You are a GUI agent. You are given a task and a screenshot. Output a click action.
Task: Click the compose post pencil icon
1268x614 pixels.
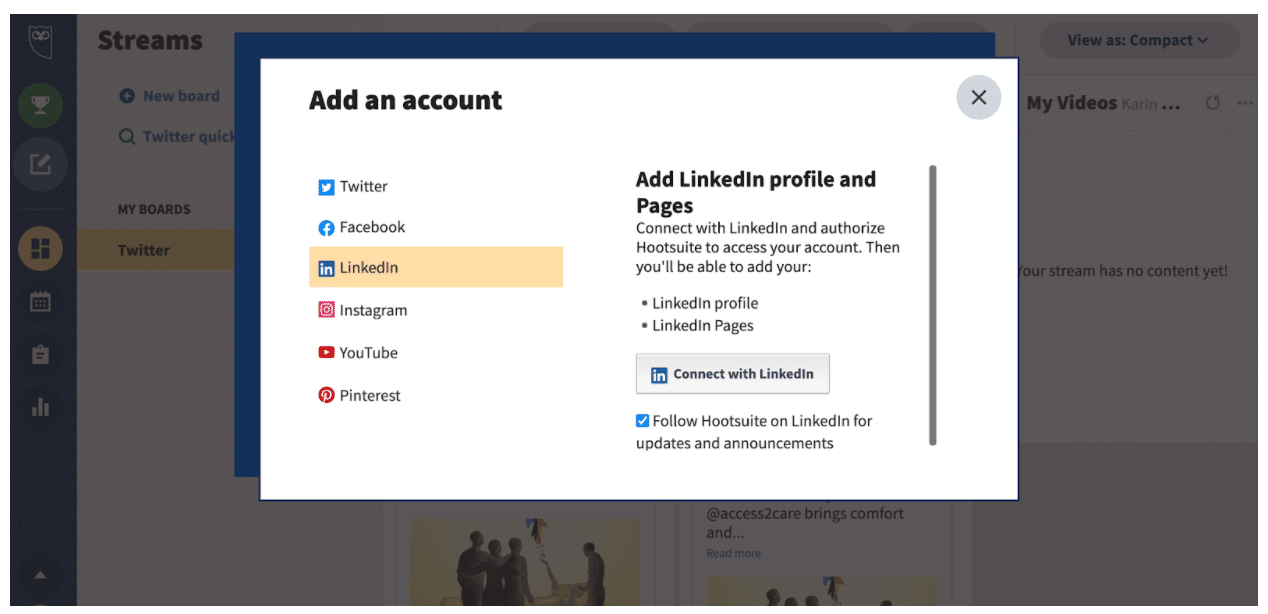pos(41,164)
